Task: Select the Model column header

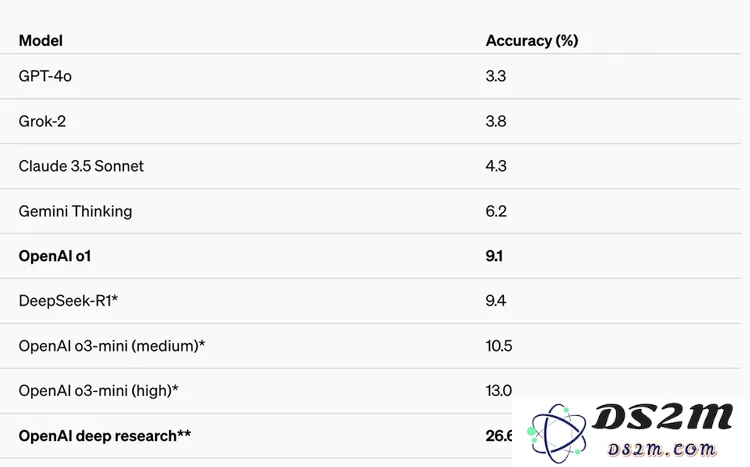Action: [x=41, y=41]
